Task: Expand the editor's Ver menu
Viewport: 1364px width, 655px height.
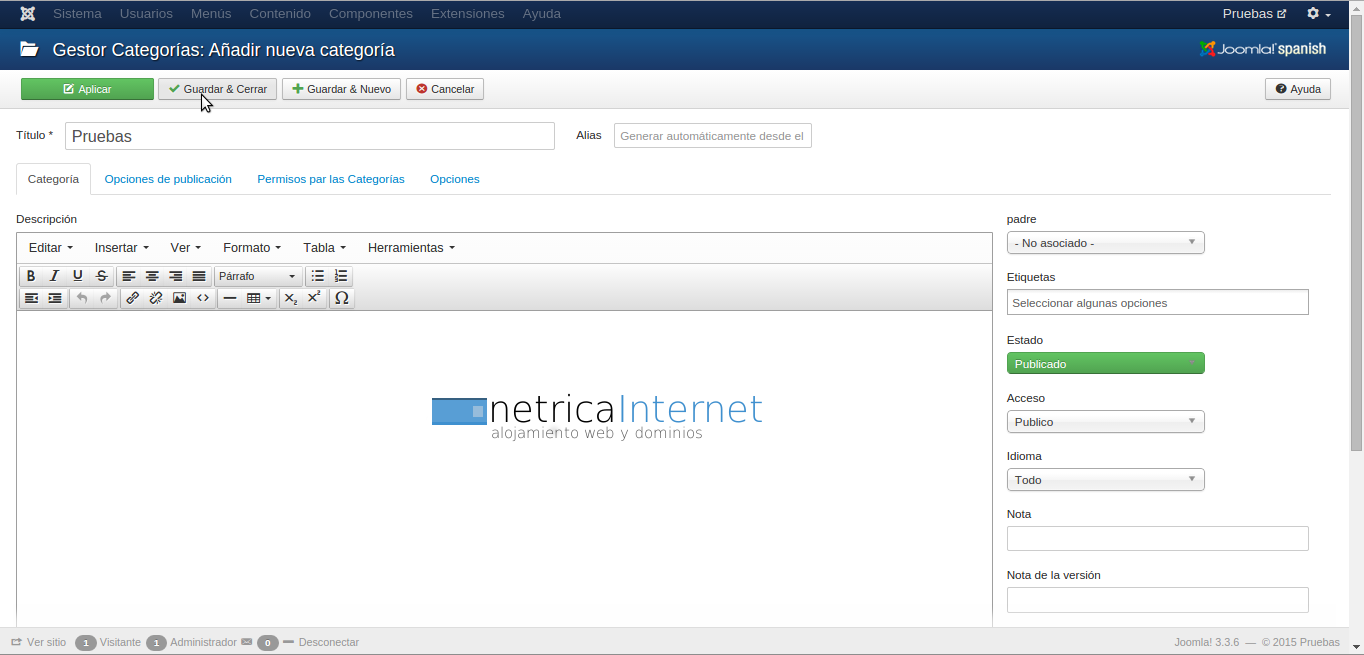Action: click(x=186, y=248)
